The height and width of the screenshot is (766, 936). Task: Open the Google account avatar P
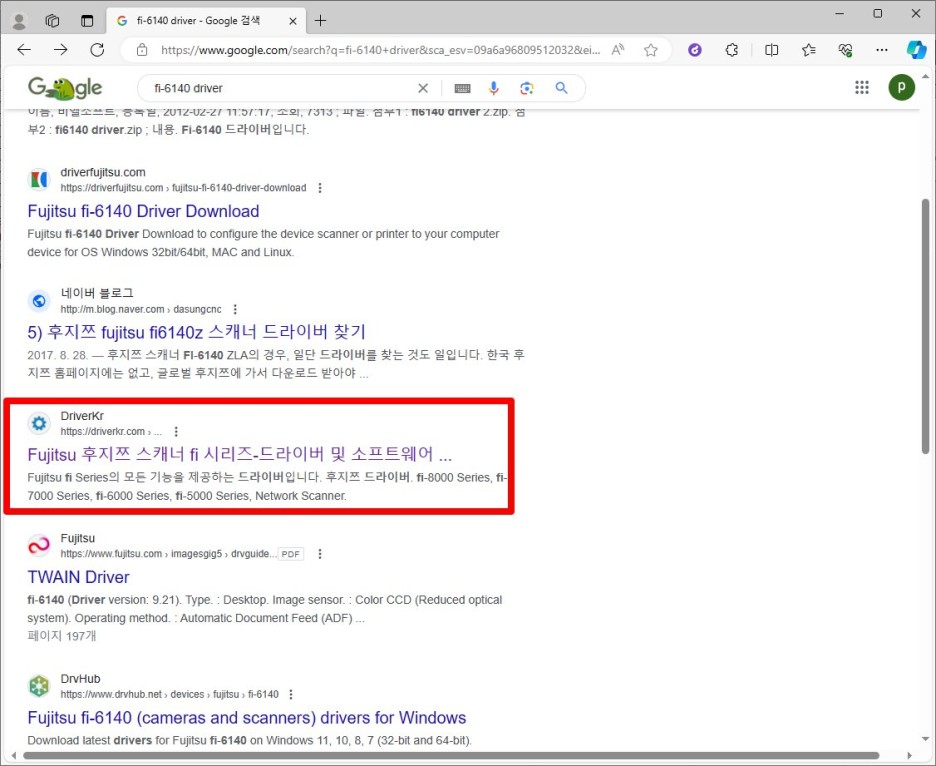coord(901,88)
